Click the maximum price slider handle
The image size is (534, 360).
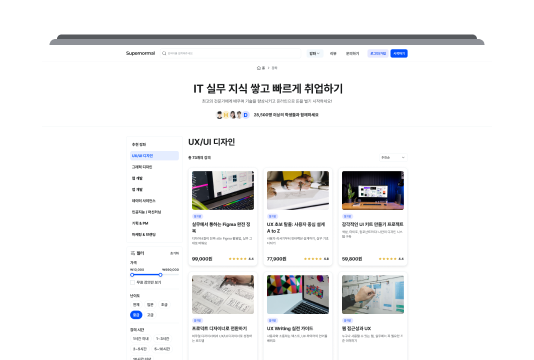160,275
